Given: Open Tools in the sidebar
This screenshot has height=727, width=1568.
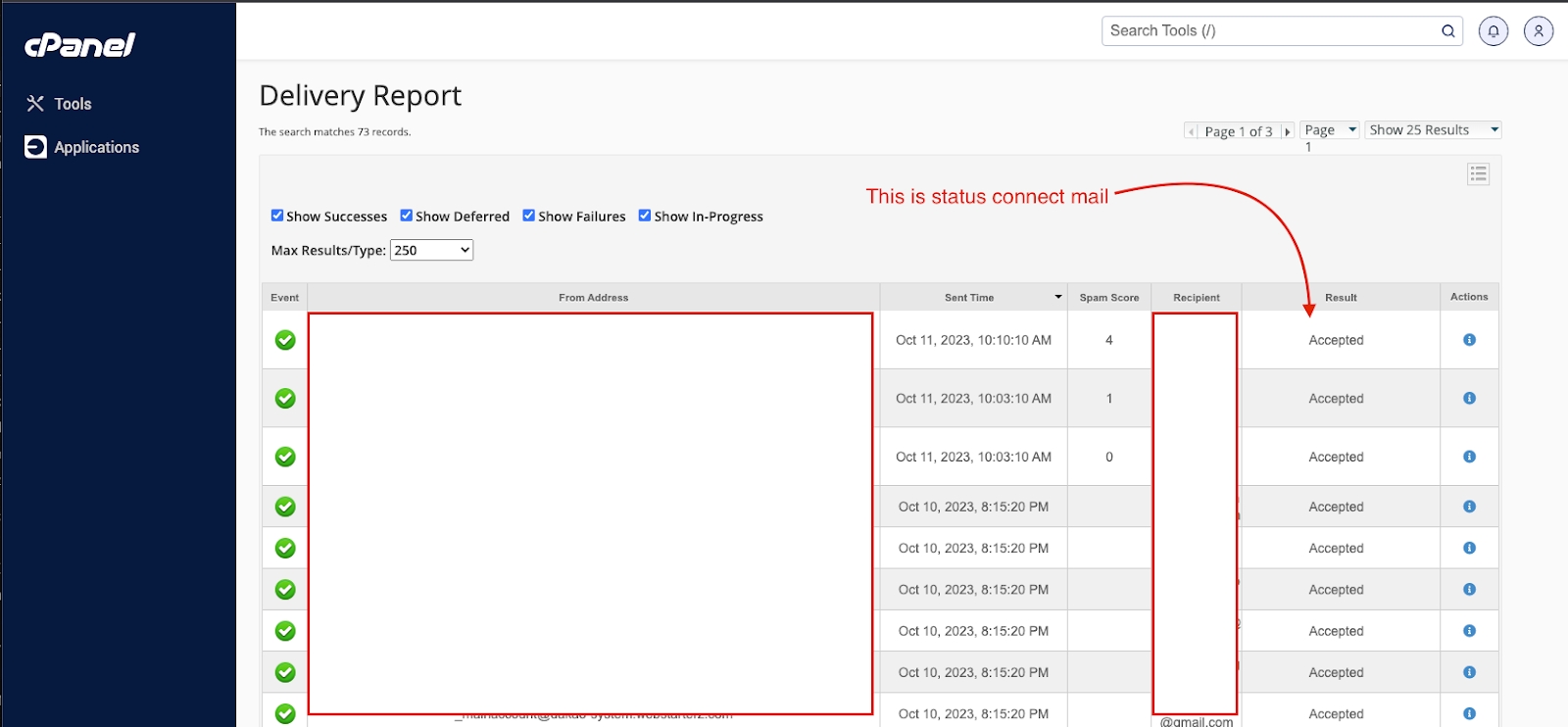Looking at the screenshot, I should coord(72,104).
